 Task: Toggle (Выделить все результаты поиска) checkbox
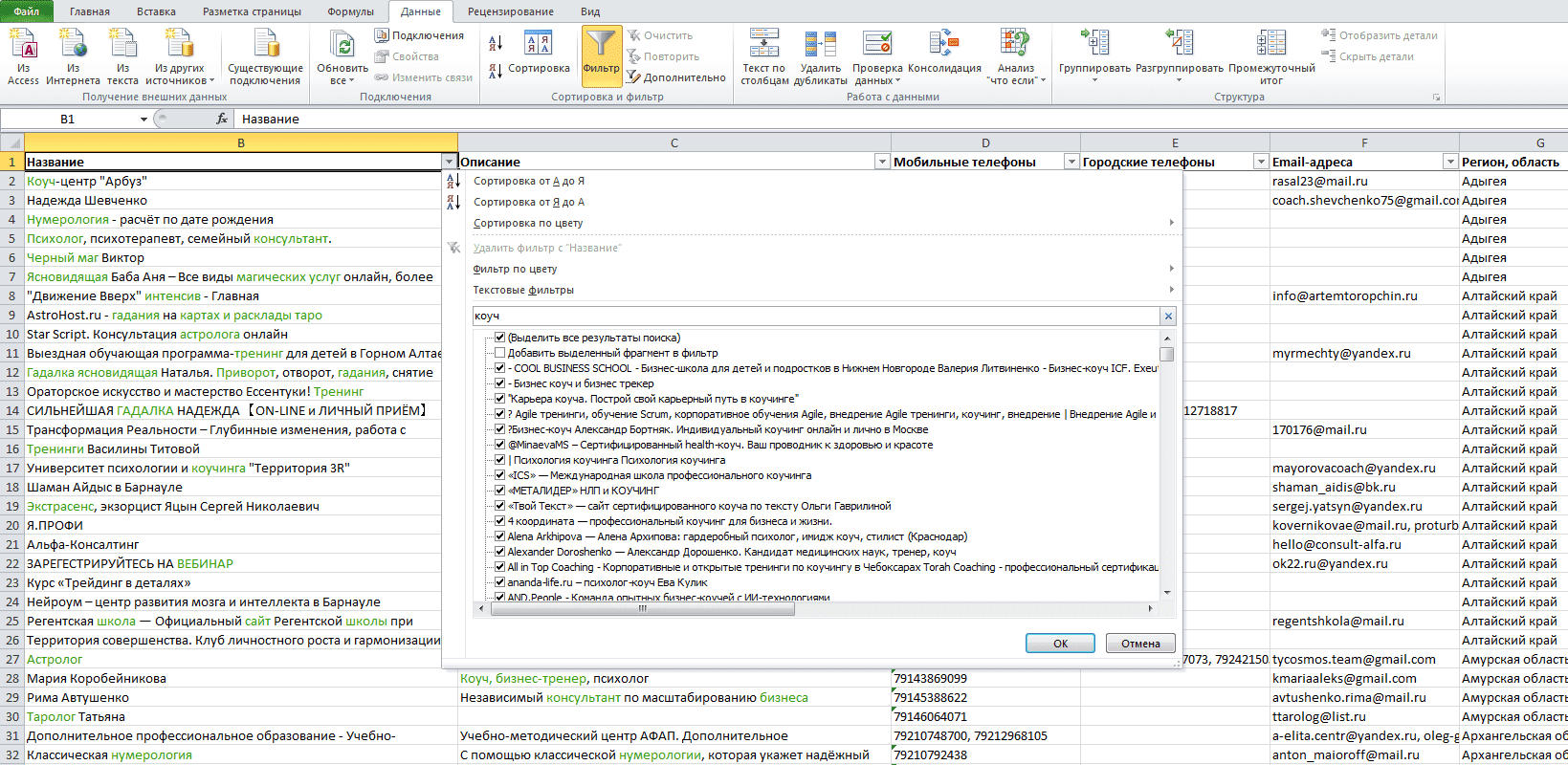(499, 338)
